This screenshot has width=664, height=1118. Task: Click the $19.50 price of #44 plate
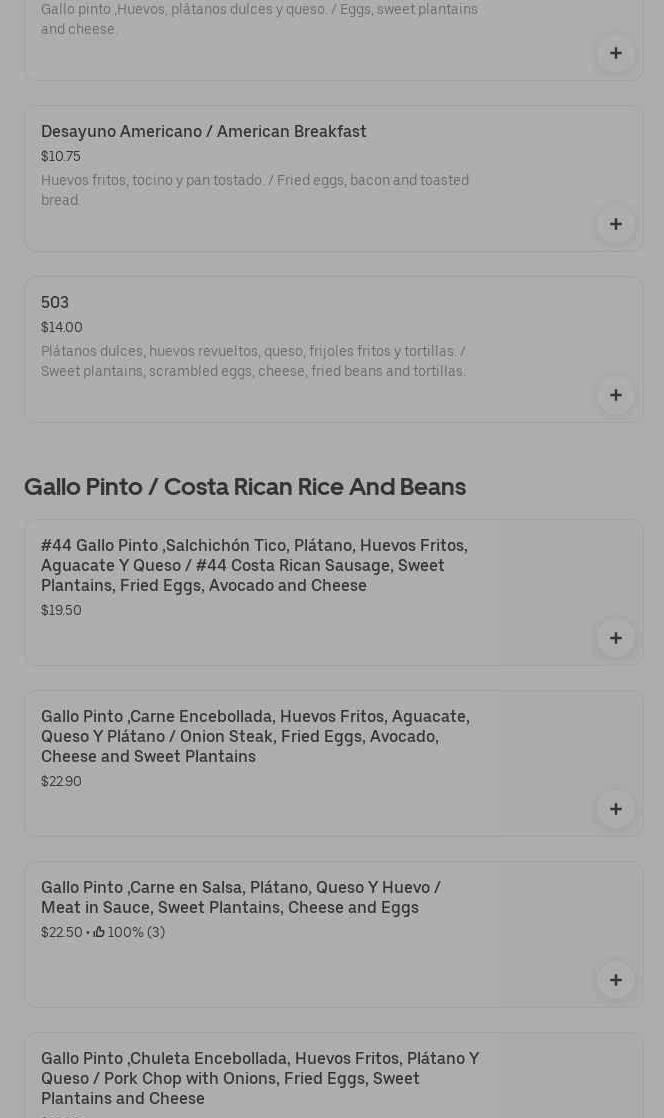point(61,611)
